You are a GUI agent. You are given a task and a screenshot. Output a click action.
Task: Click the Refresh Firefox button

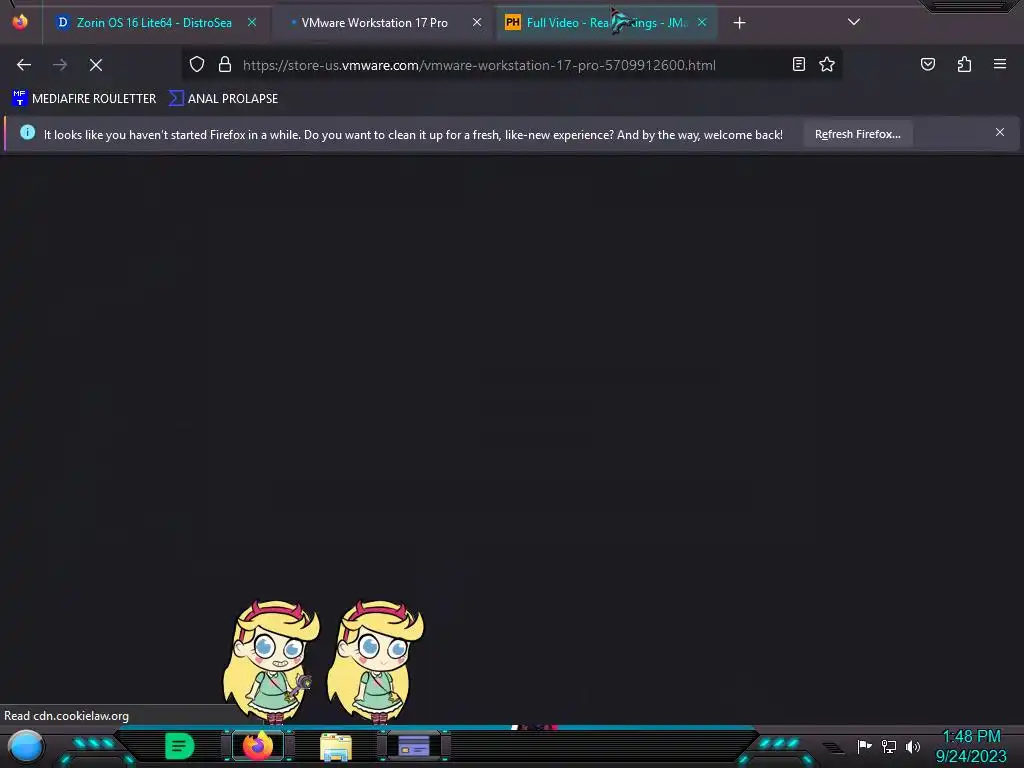857,134
